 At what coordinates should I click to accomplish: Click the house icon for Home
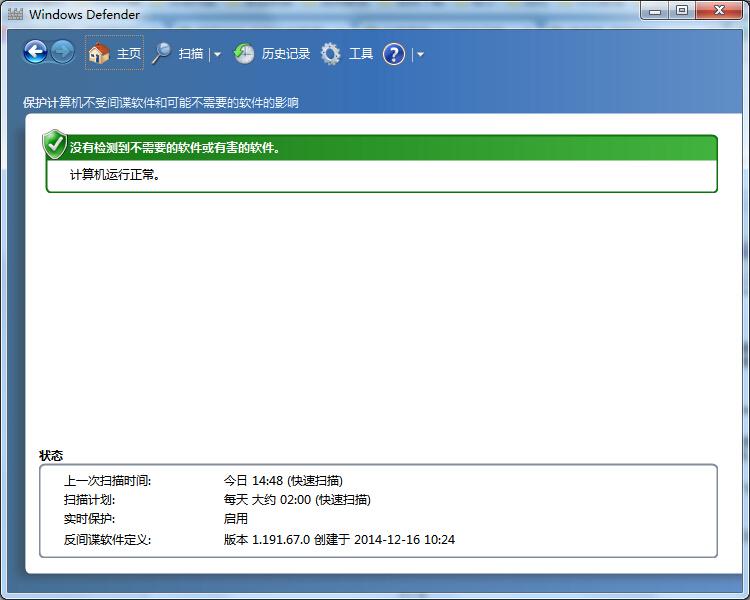(98, 54)
